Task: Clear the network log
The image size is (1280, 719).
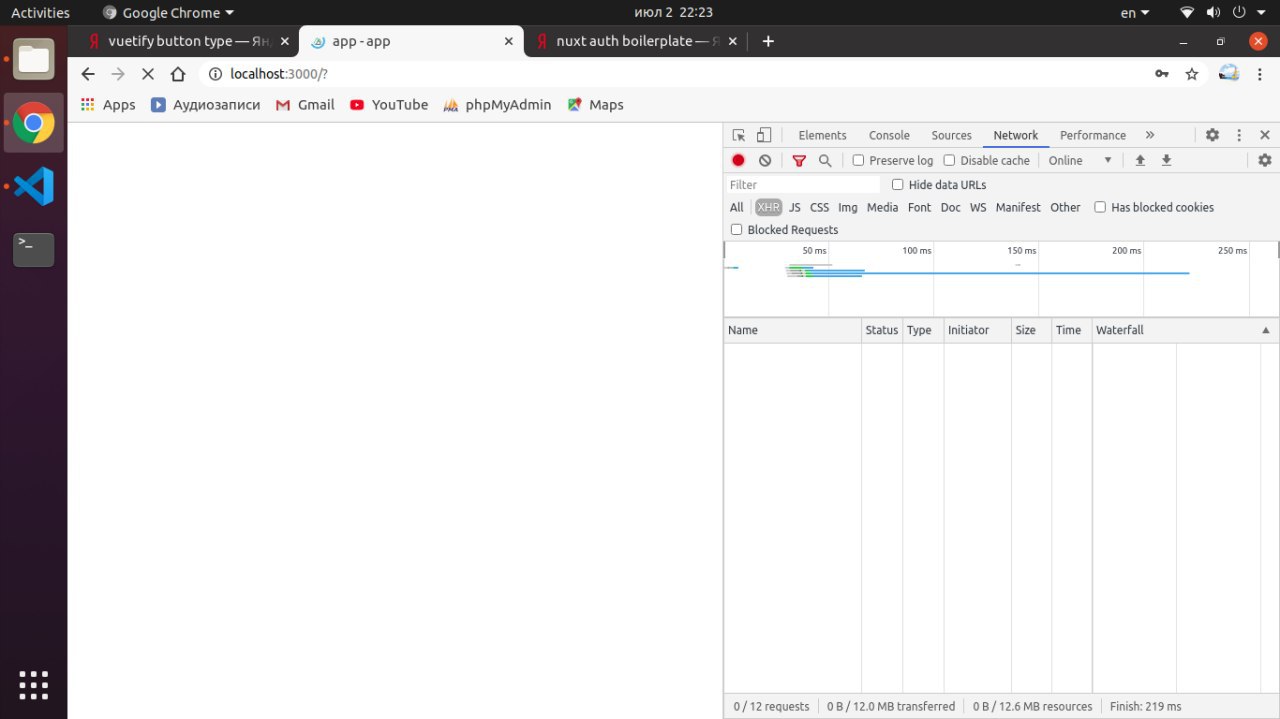Action: pos(765,160)
